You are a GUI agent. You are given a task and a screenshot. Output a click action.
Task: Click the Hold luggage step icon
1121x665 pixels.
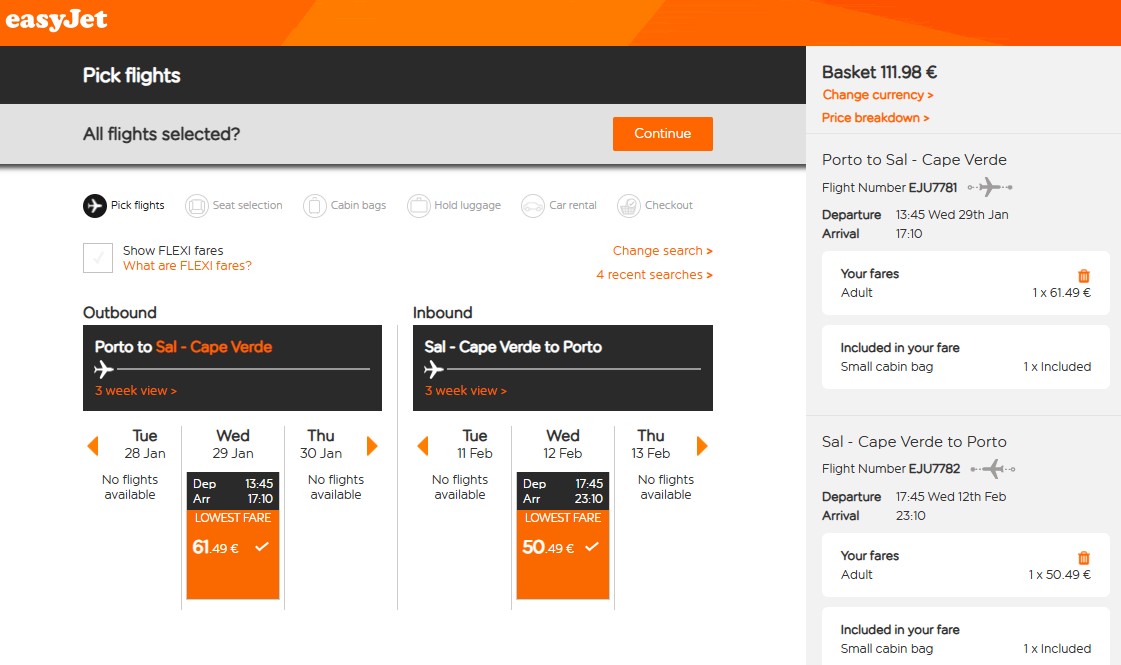pyautogui.click(x=418, y=206)
